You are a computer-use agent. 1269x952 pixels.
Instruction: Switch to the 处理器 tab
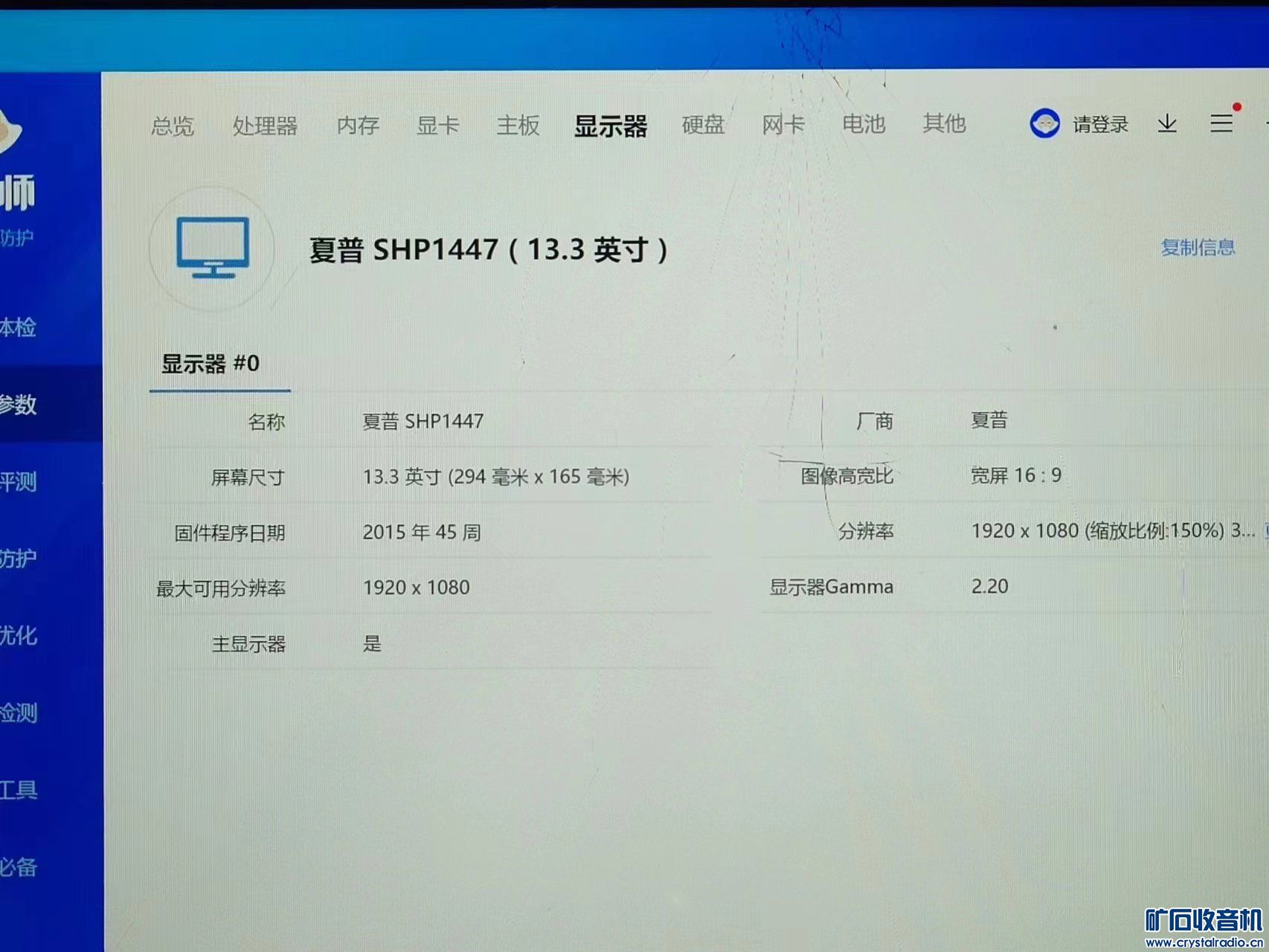(265, 126)
